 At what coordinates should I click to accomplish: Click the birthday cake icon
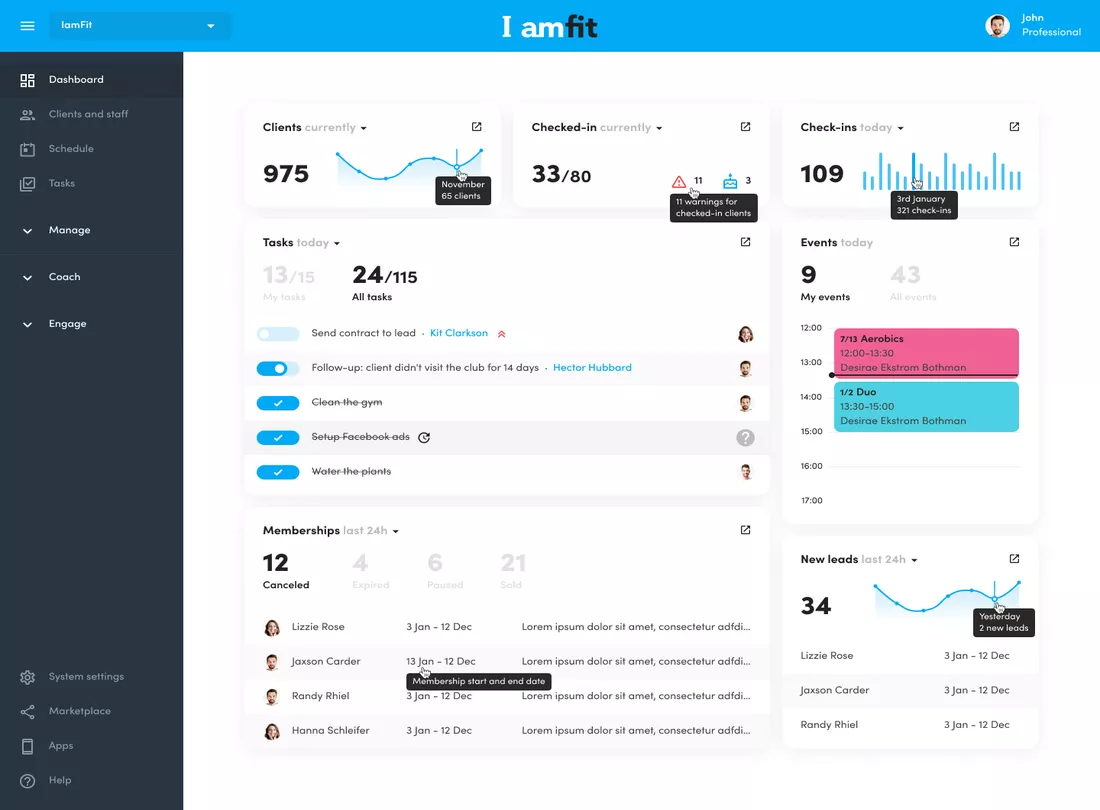730,181
